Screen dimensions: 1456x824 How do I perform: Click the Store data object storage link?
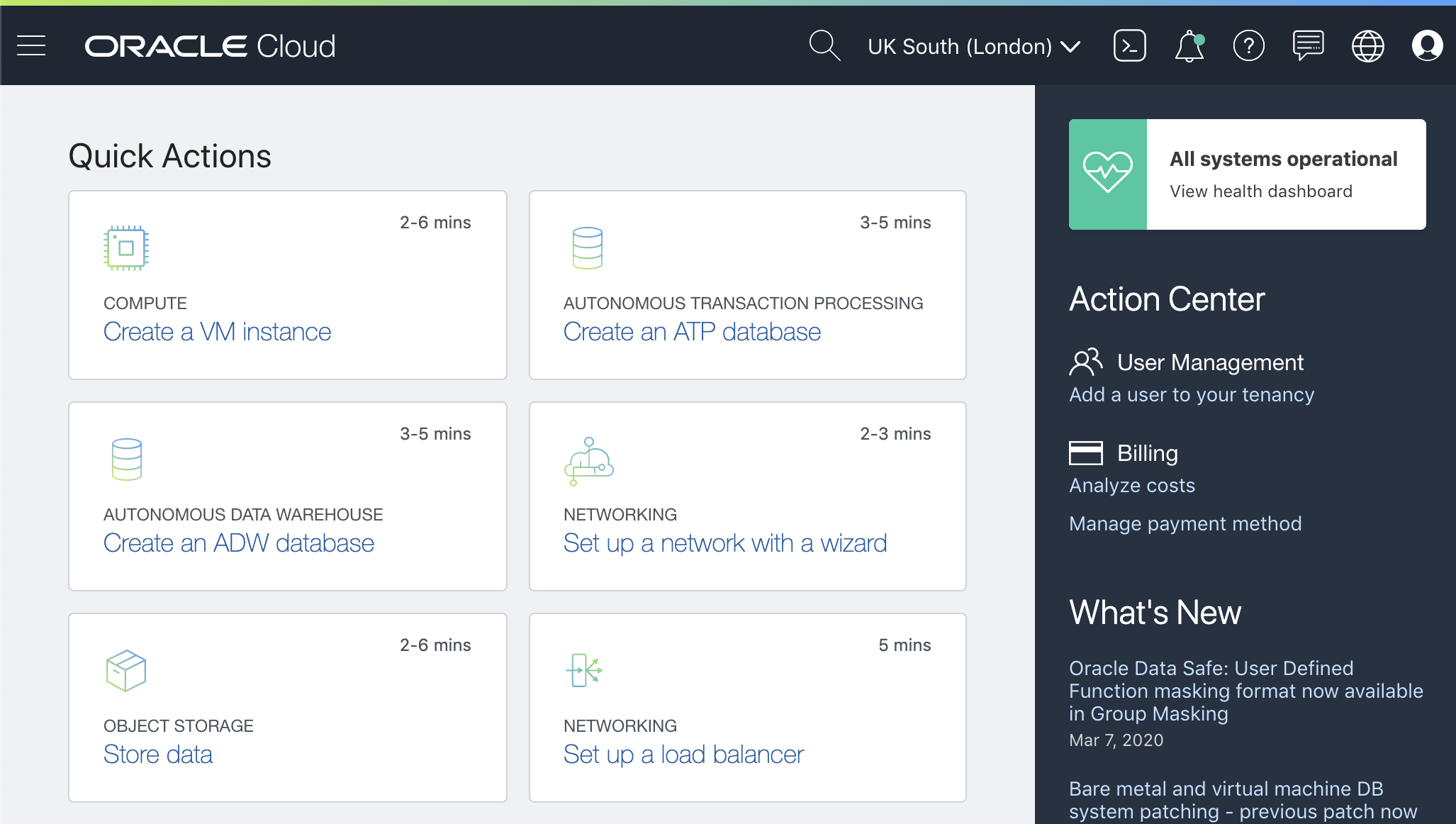[157, 755]
